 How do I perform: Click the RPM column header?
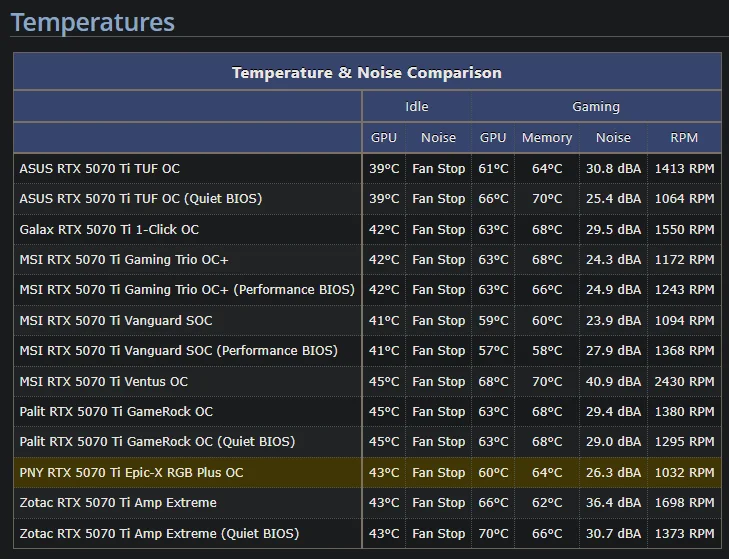[x=684, y=138]
